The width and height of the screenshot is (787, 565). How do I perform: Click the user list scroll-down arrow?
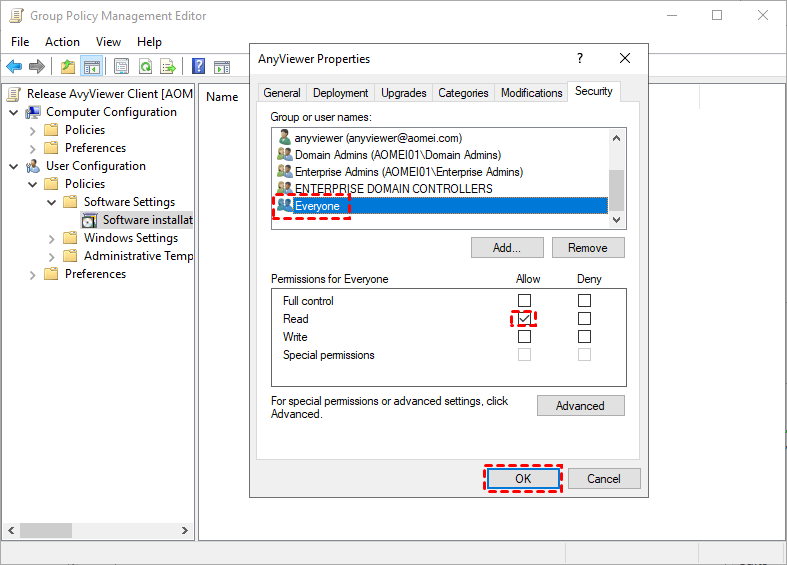tap(617, 220)
